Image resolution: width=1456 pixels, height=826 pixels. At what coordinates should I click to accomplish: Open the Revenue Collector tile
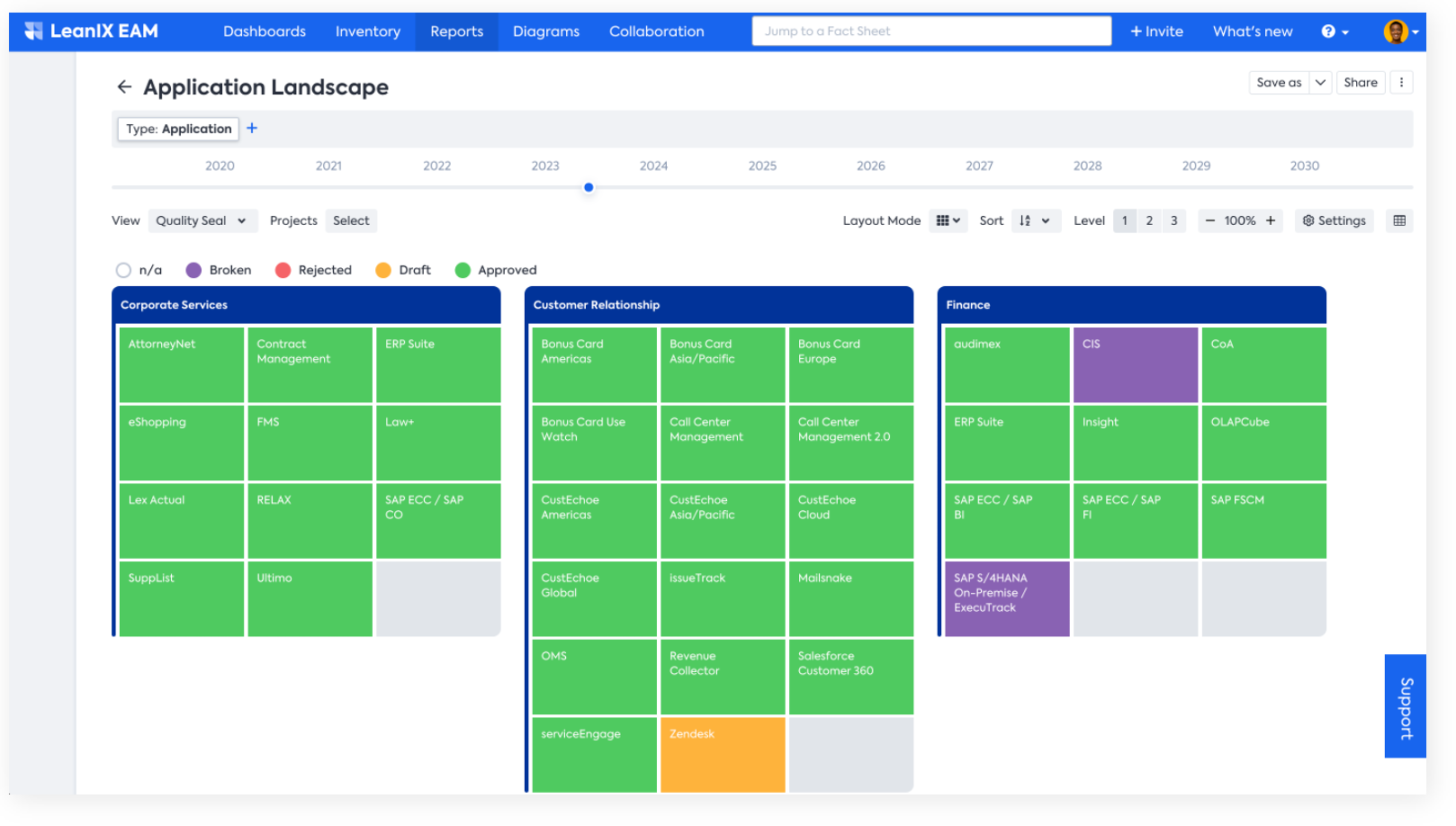[x=723, y=677]
